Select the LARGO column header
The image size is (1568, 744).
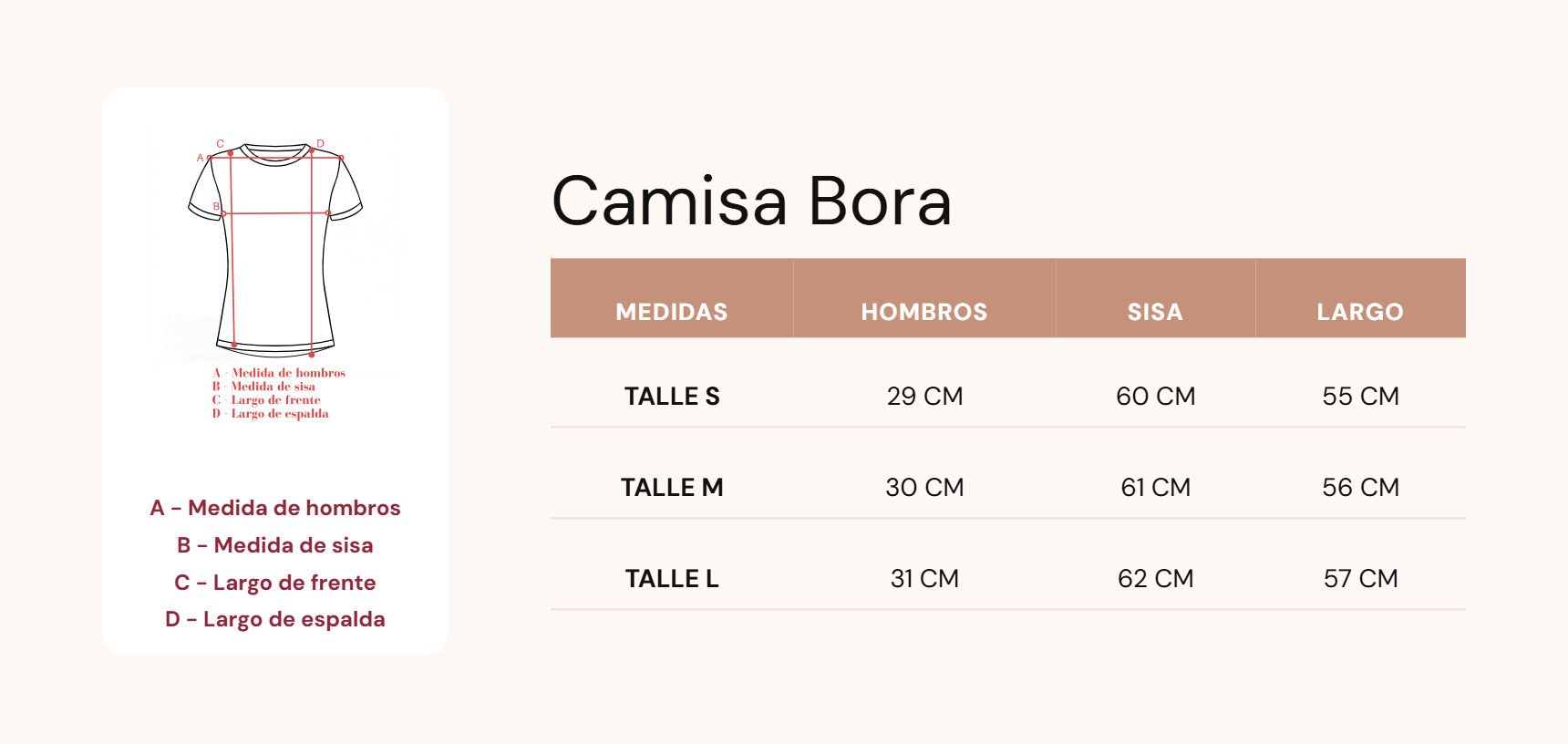tap(1360, 312)
